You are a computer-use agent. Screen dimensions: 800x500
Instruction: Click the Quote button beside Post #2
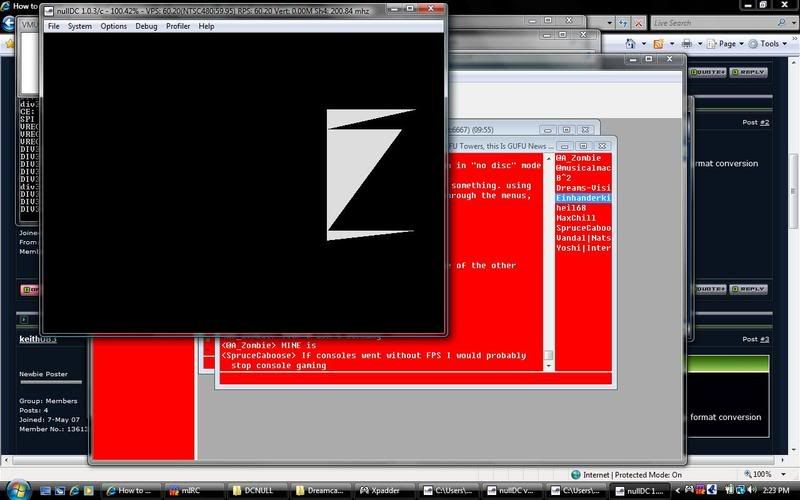[708, 72]
